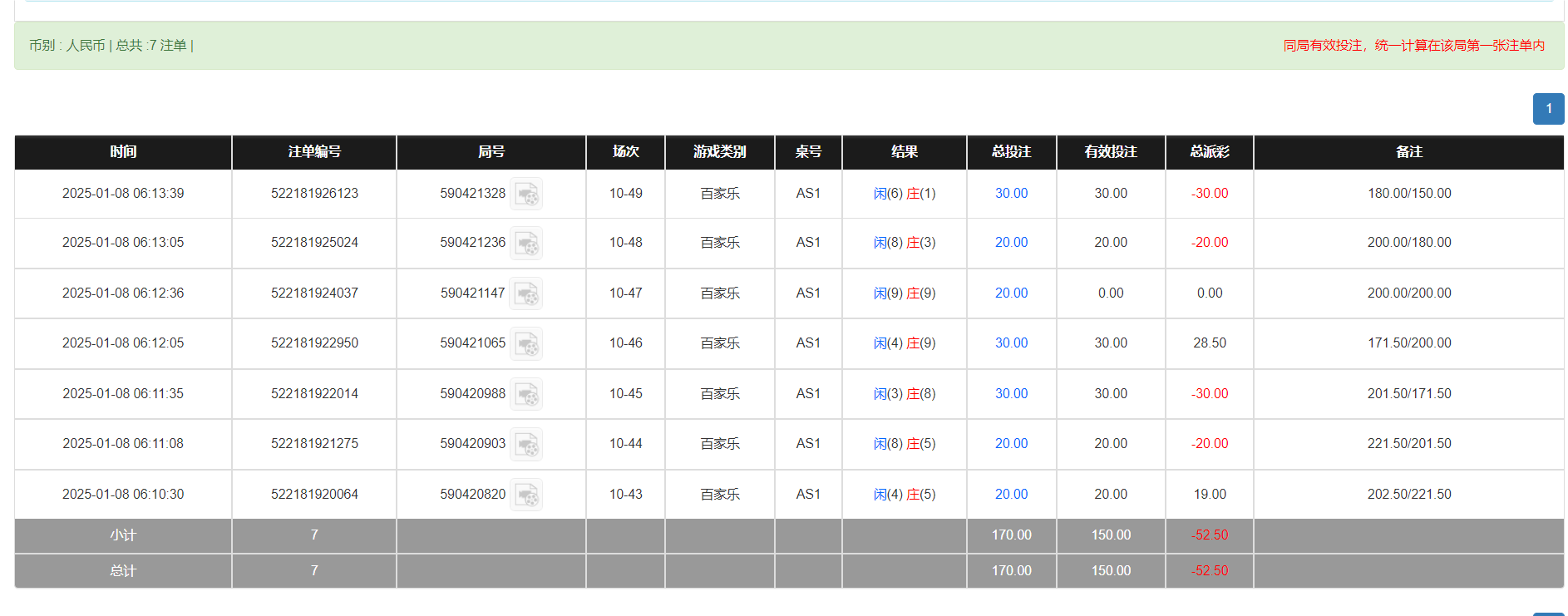The image size is (1568, 616).
Task: Click the 时间 column header
Action: 123,152
